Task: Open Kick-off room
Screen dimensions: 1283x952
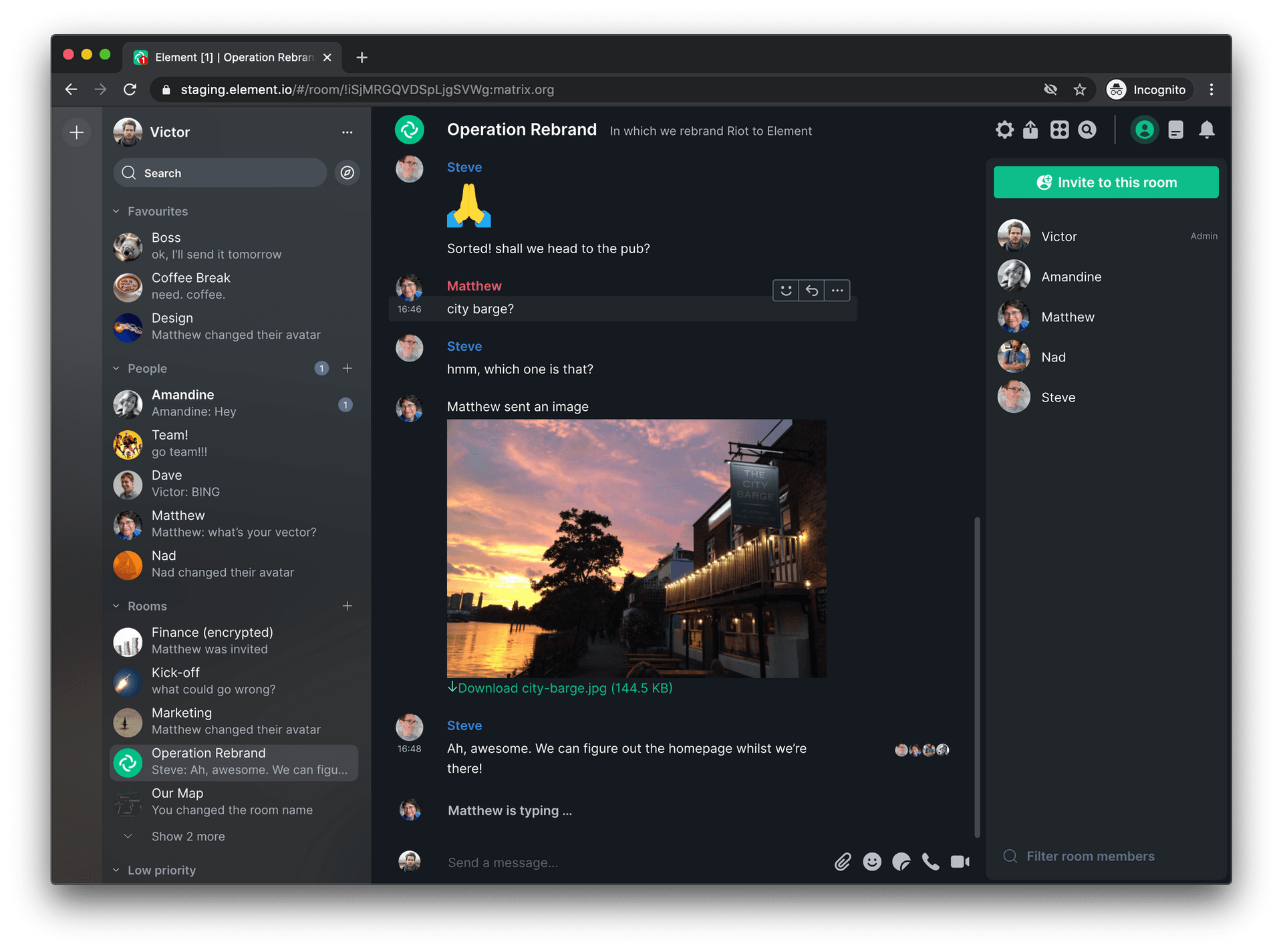Action: [234, 681]
